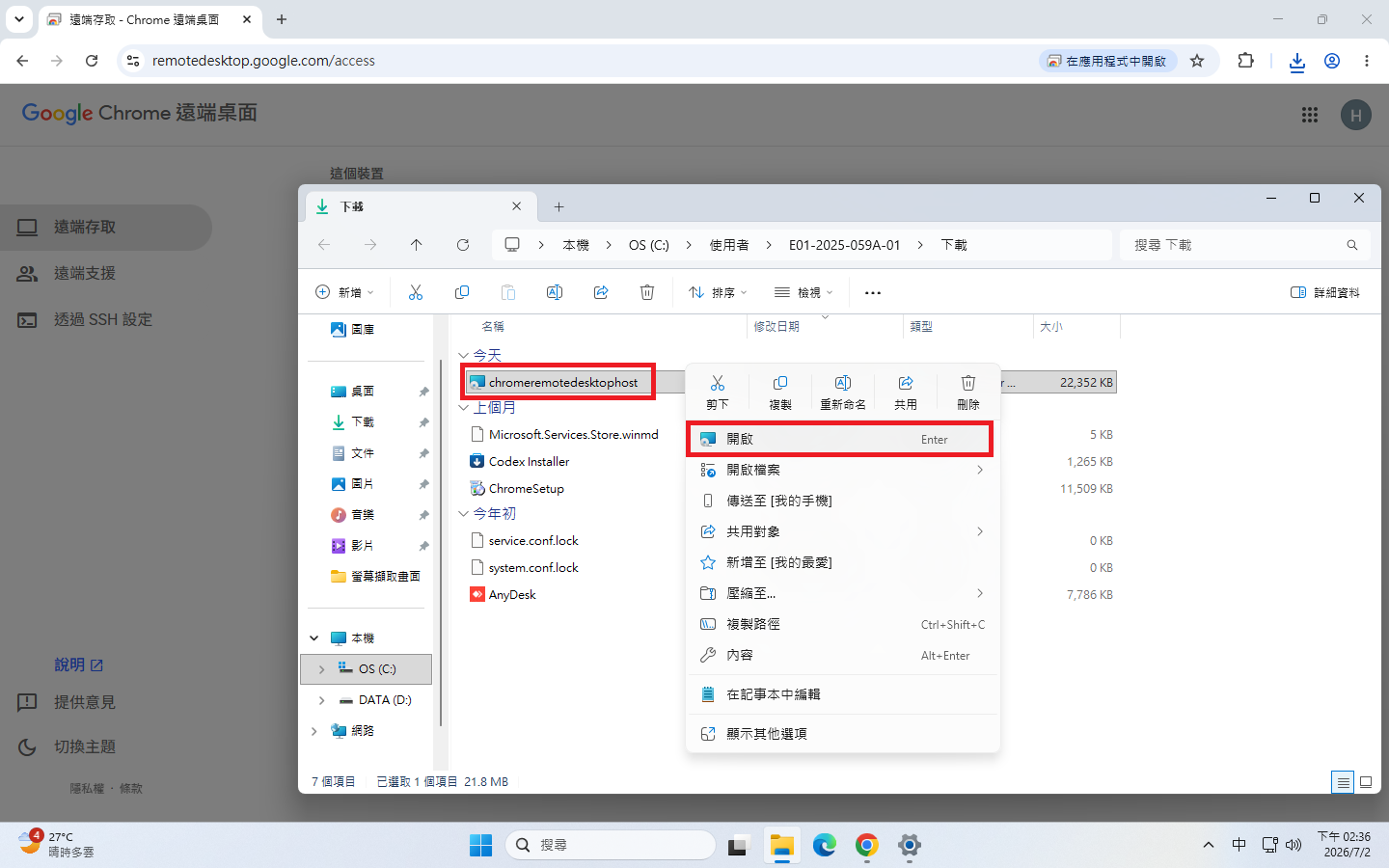Open Google apps grid icon
This screenshot has width=1389, height=868.
point(1310,115)
